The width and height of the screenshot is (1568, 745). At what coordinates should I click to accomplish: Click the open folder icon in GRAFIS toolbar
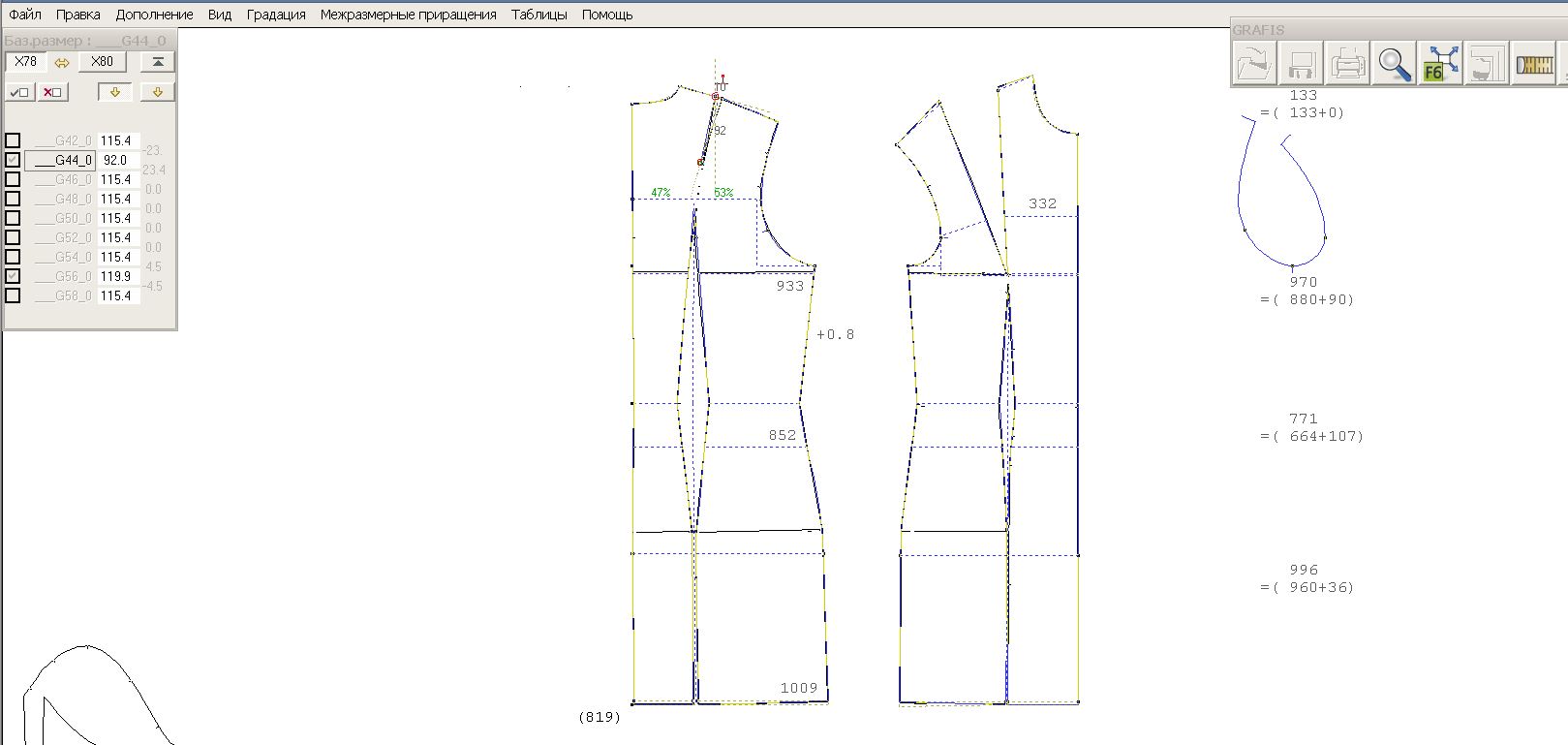point(1254,64)
